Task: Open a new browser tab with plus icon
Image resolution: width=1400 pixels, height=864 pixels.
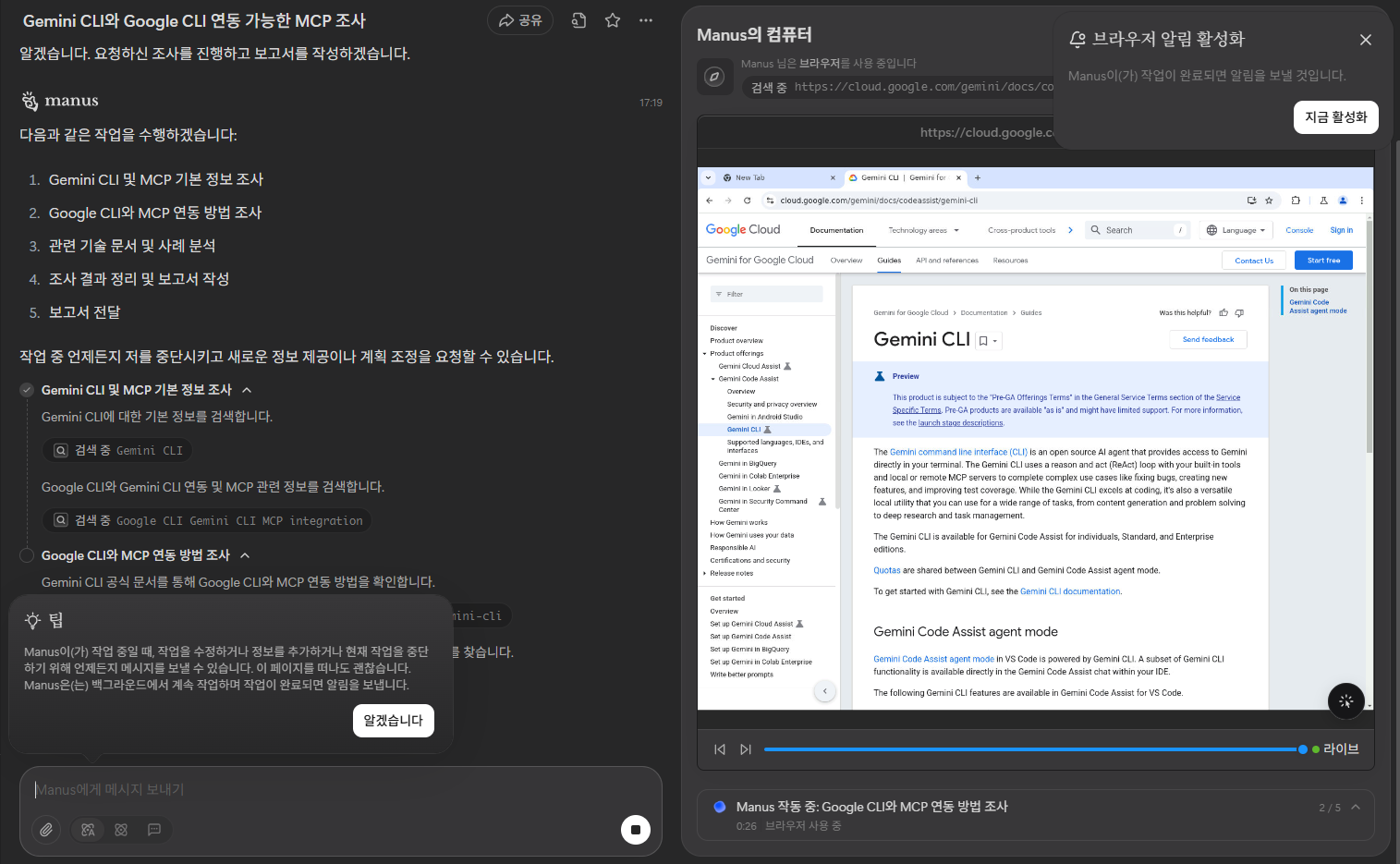Action: pyautogui.click(x=978, y=177)
